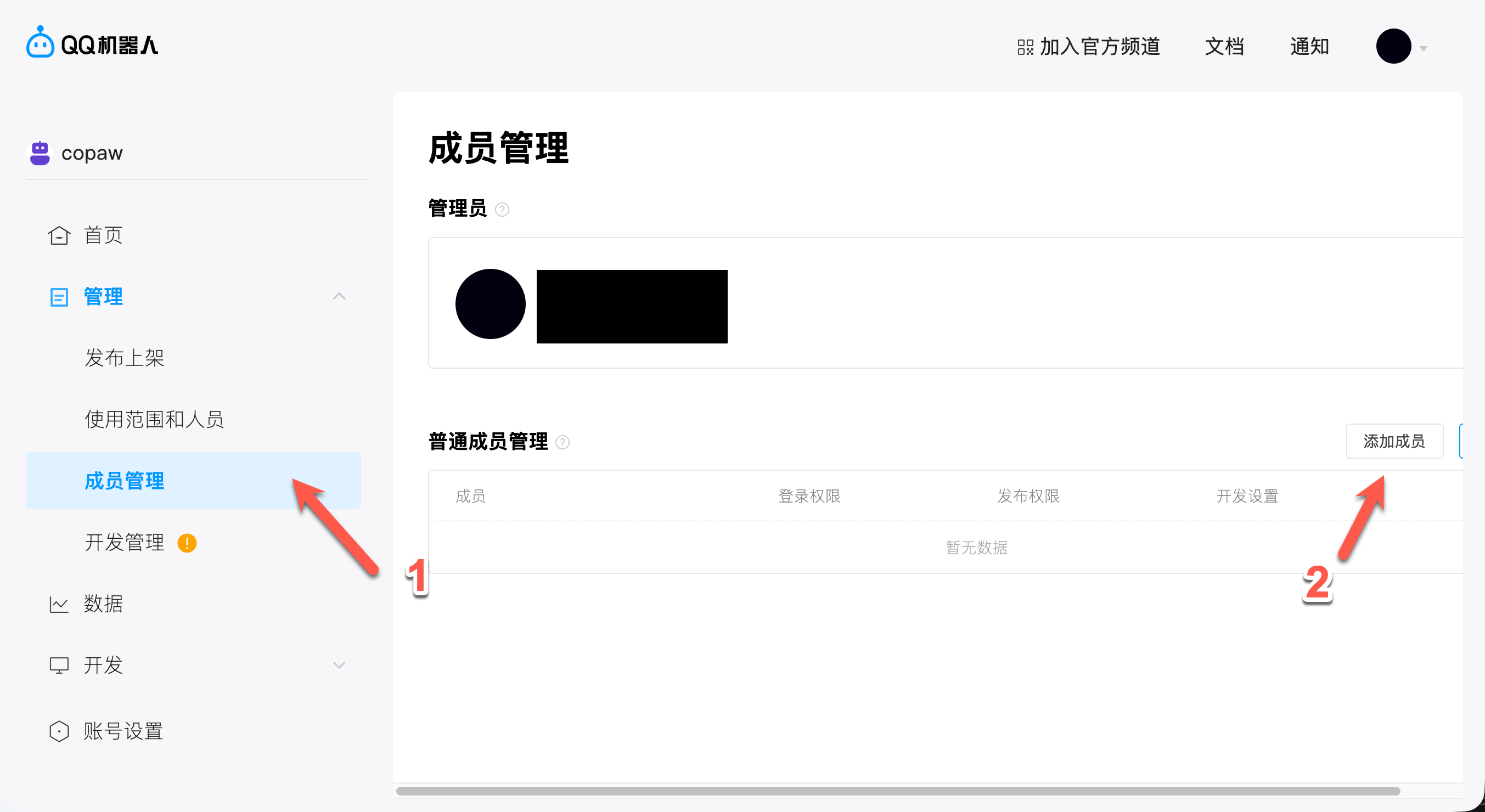Select 使用范围和人员 in the sidebar

pyautogui.click(x=155, y=420)
